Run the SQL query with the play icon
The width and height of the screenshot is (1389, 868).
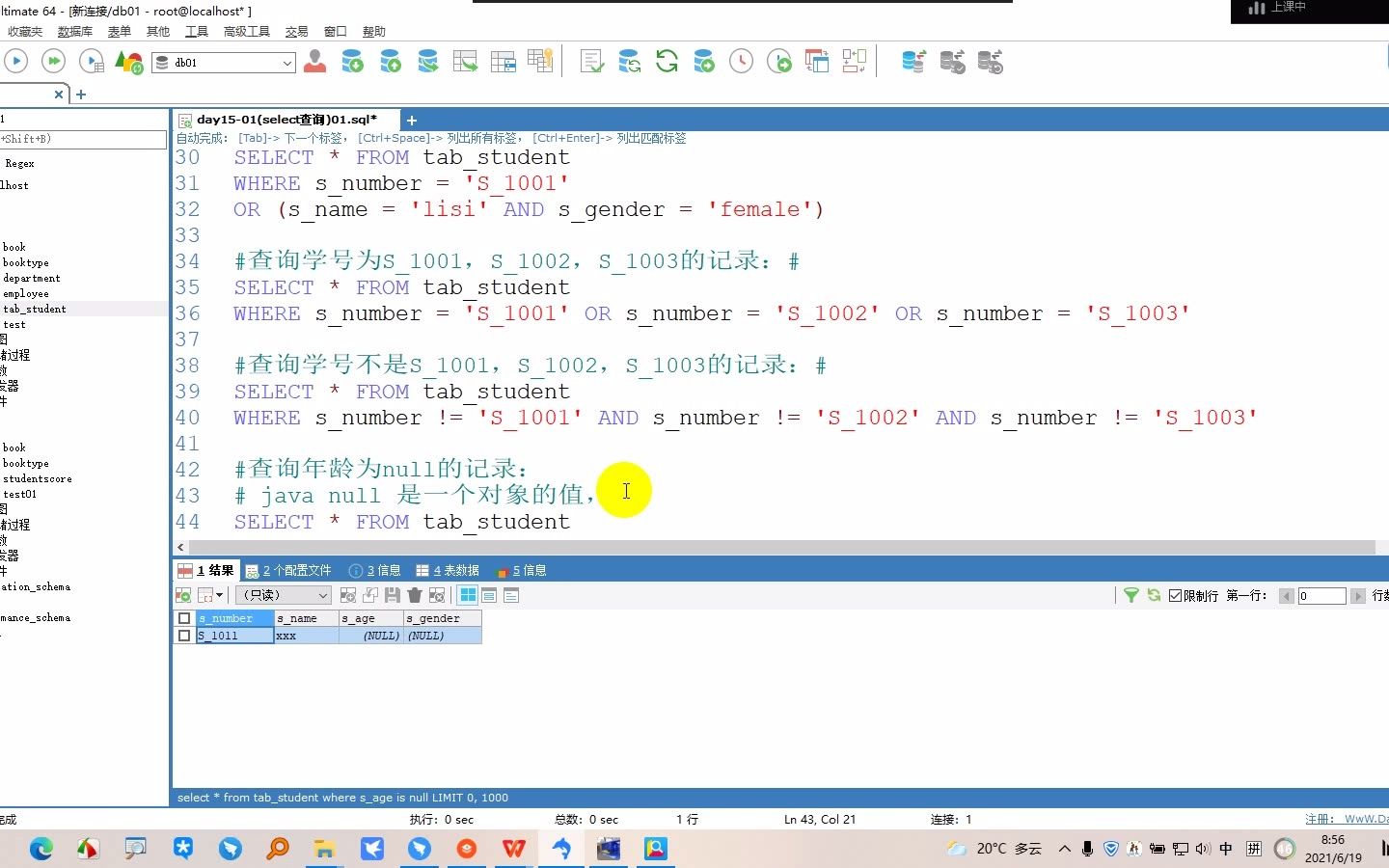(x=16, y=61)
